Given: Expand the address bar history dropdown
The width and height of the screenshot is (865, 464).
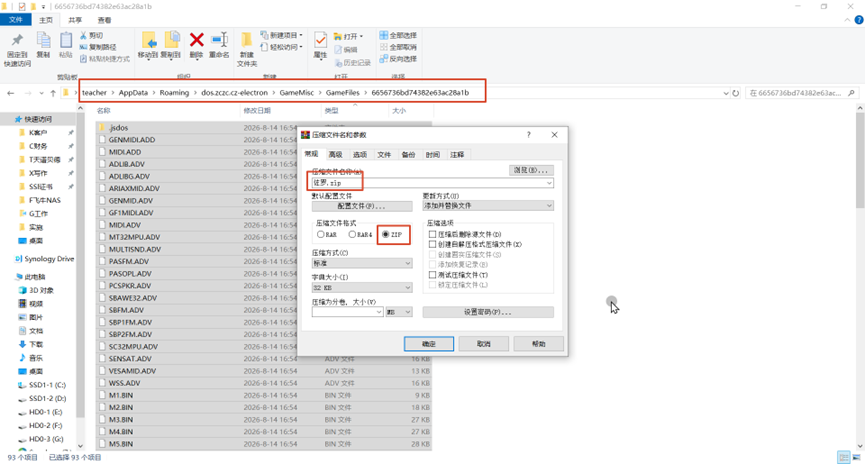Looking at the screenshot, I should tap(725, 93).
